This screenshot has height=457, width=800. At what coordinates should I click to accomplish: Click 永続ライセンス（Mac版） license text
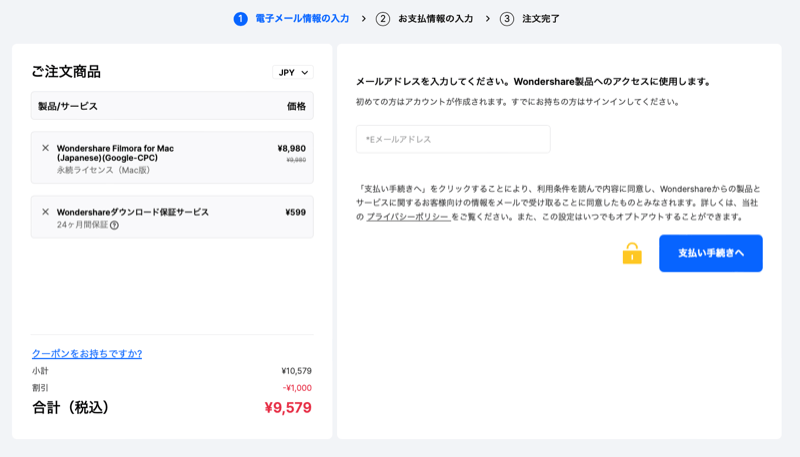(x=103, y=170)
